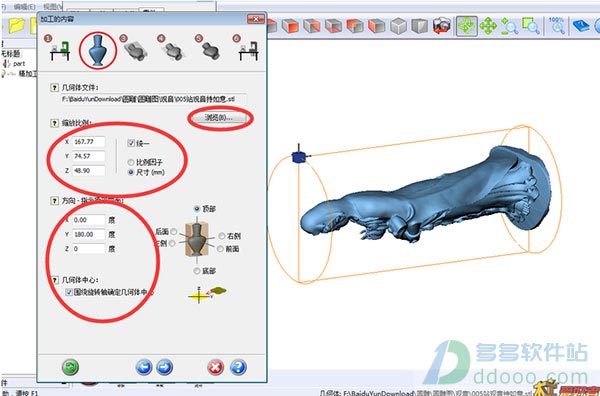Click the red camera rotate view icon

point(442,26)
